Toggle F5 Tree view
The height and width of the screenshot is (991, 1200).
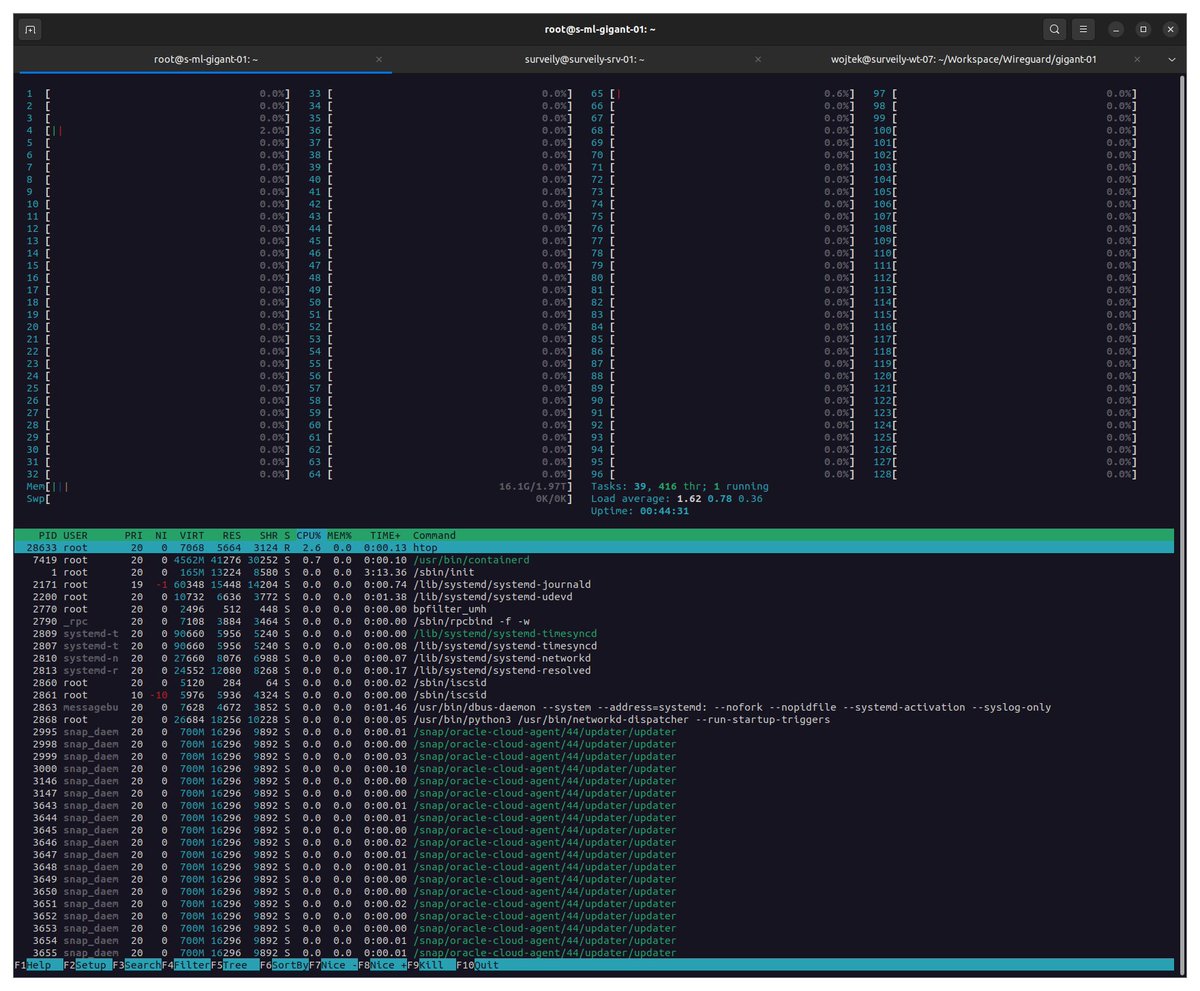[x=234, y=965]
